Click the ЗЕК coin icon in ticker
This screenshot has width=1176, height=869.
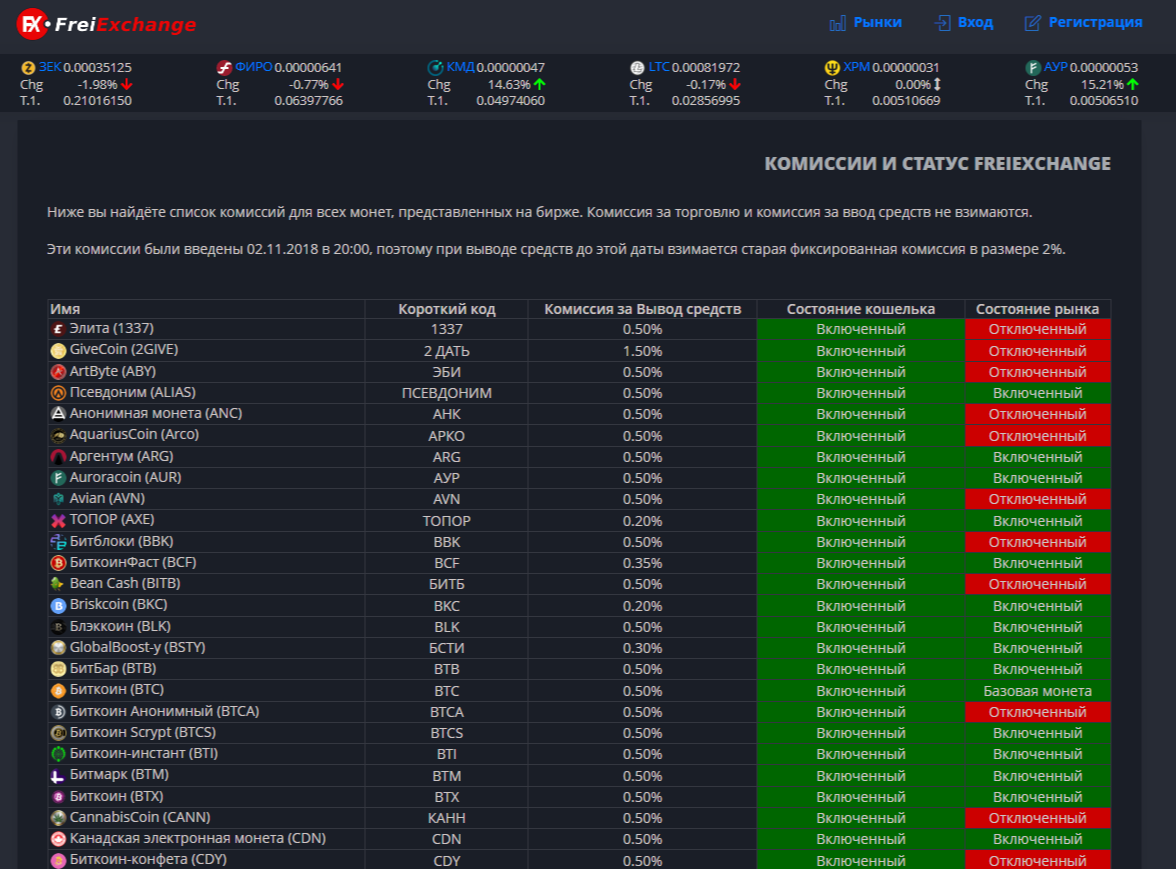(28, 67)
